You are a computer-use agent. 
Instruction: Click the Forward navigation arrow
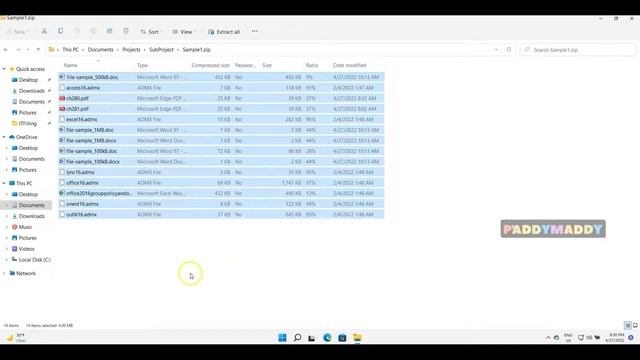point(18,50)
